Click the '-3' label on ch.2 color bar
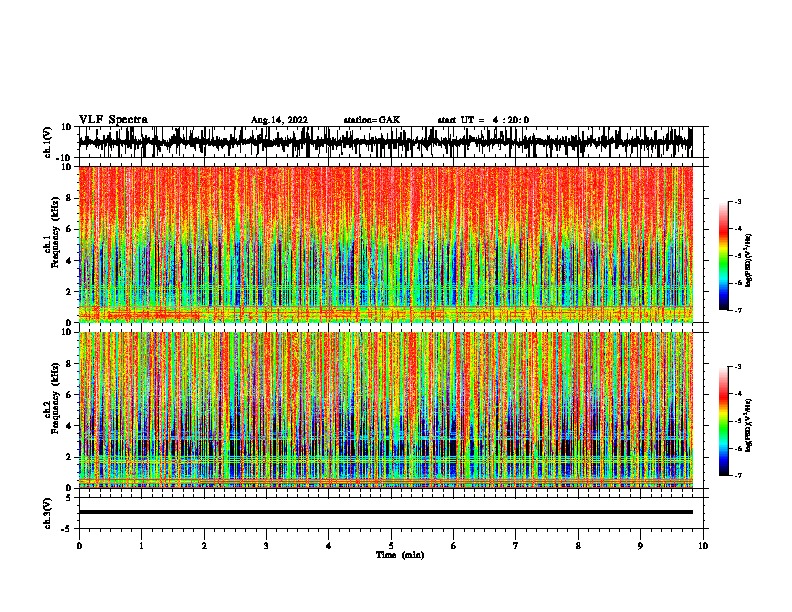The width and height of the screenshot is (792, 612). click(x=737, y=367)
